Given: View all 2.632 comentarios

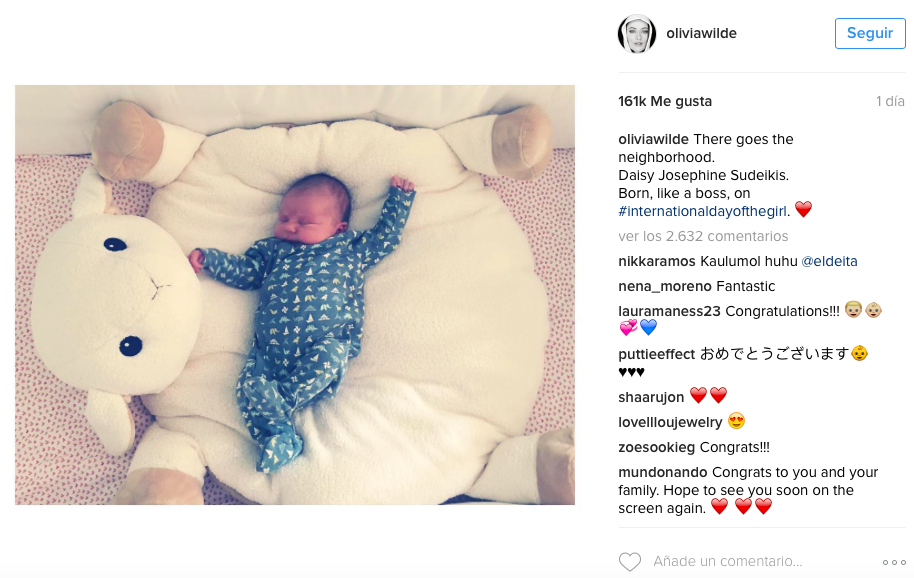Looking at the screenshot, I should tap(703, 236).
